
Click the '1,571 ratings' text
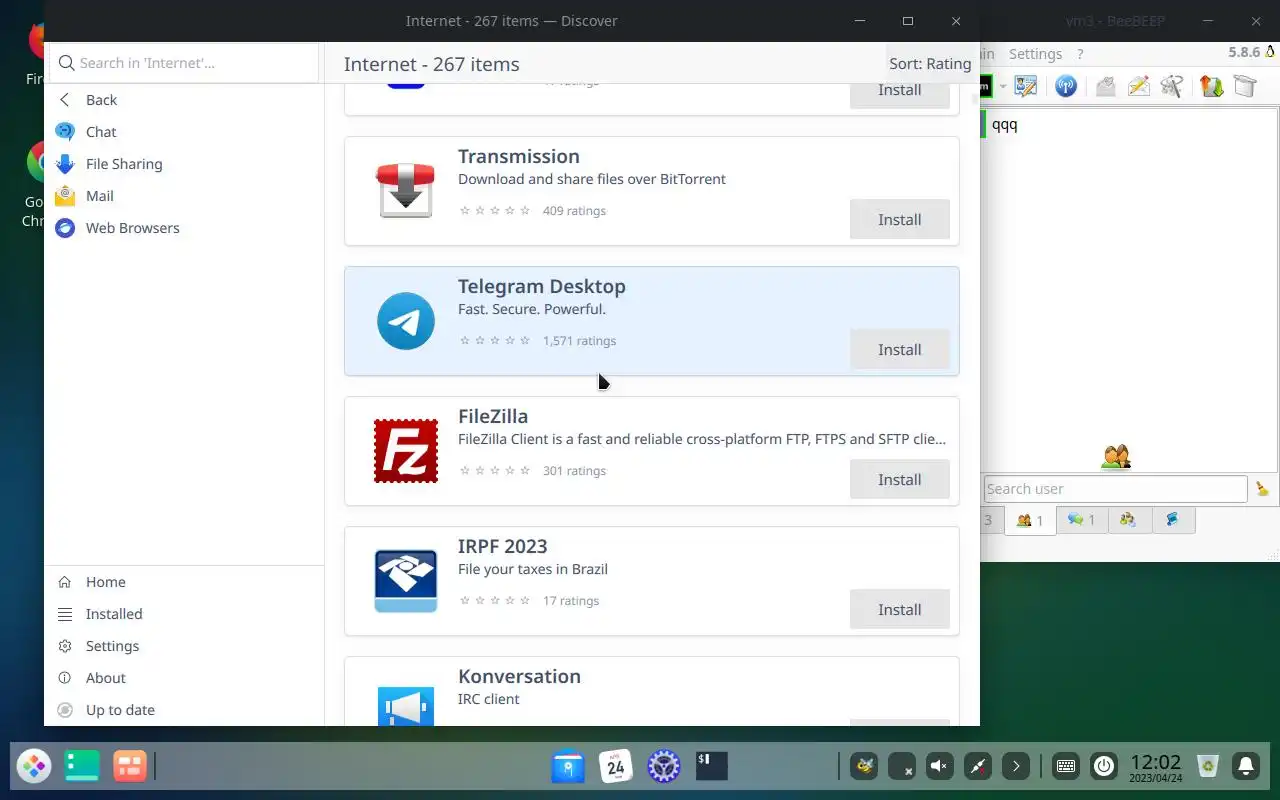579,341
